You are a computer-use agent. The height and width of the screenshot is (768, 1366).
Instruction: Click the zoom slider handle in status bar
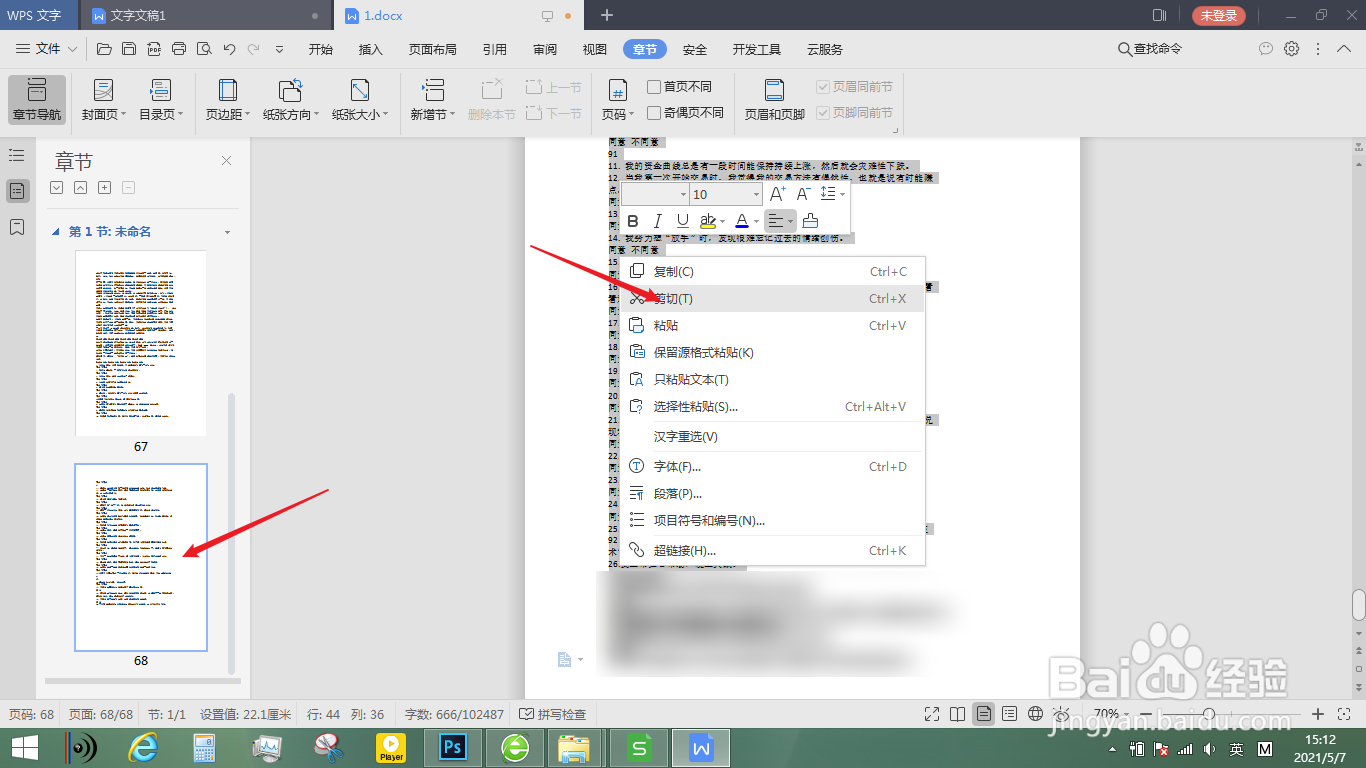[x=1209, y=714]
